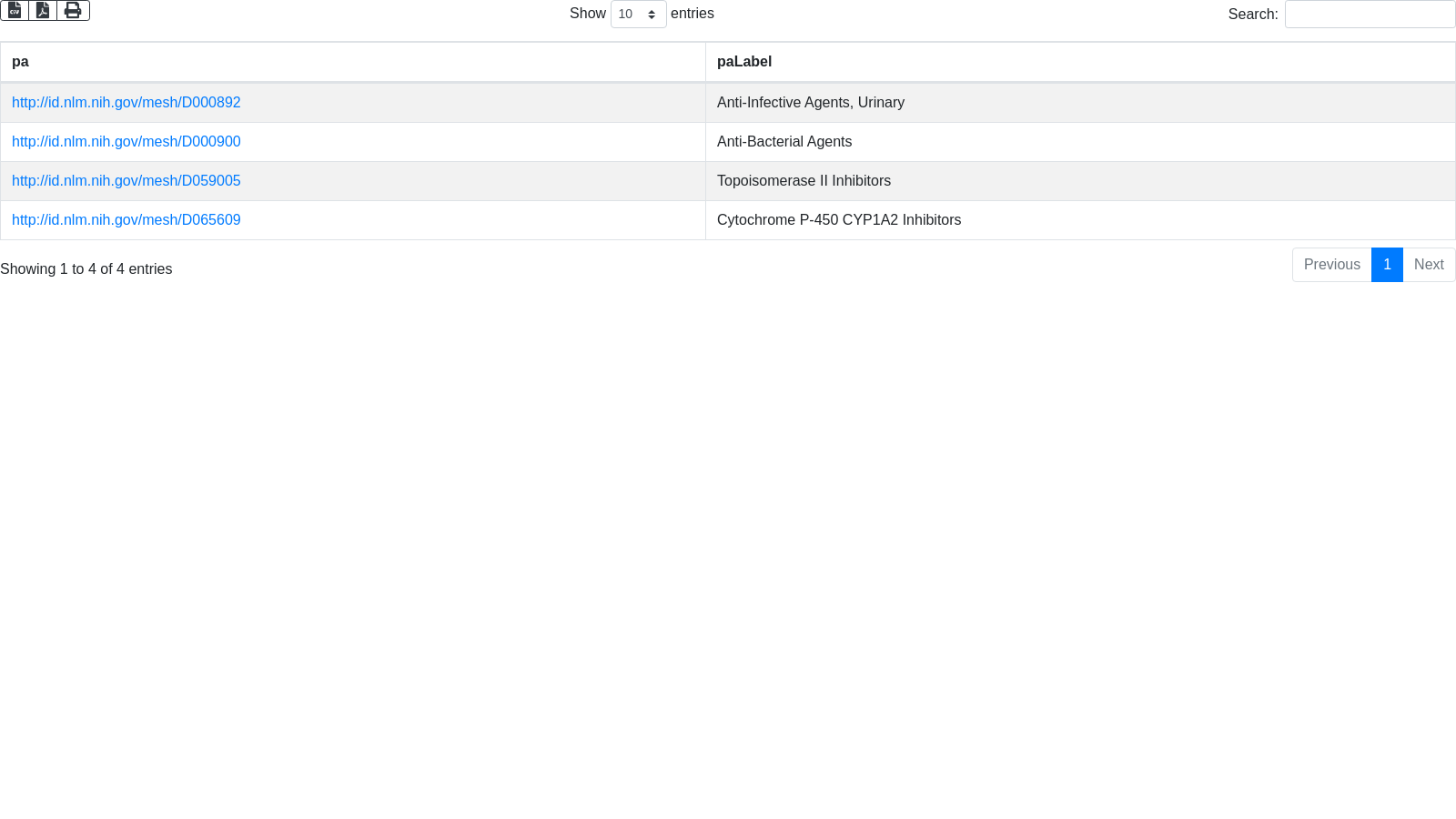Focus the Search input field
The width and height of the screenshot is (1456, 819).
pyautogui.click(x=1370, y=15)
